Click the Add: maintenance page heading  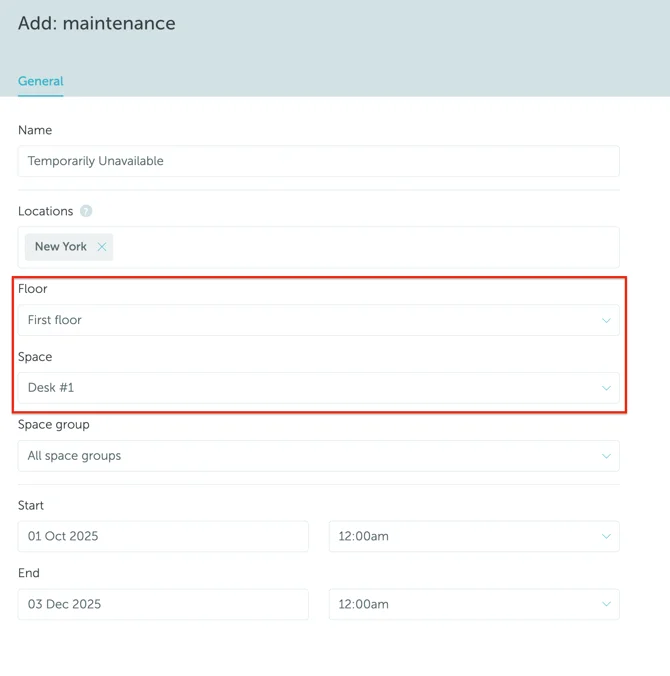(97, 23)
